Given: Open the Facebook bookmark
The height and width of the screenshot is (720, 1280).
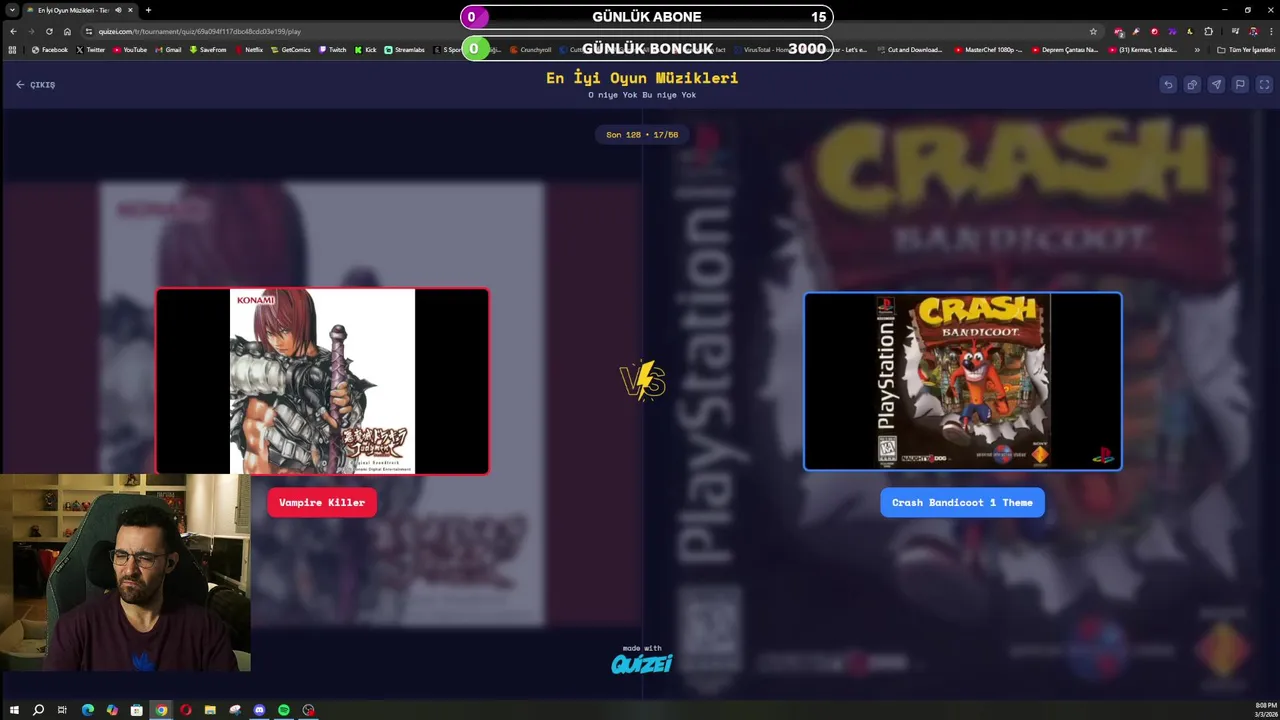Looking at the screenshot, I should (x=50, y=50).
